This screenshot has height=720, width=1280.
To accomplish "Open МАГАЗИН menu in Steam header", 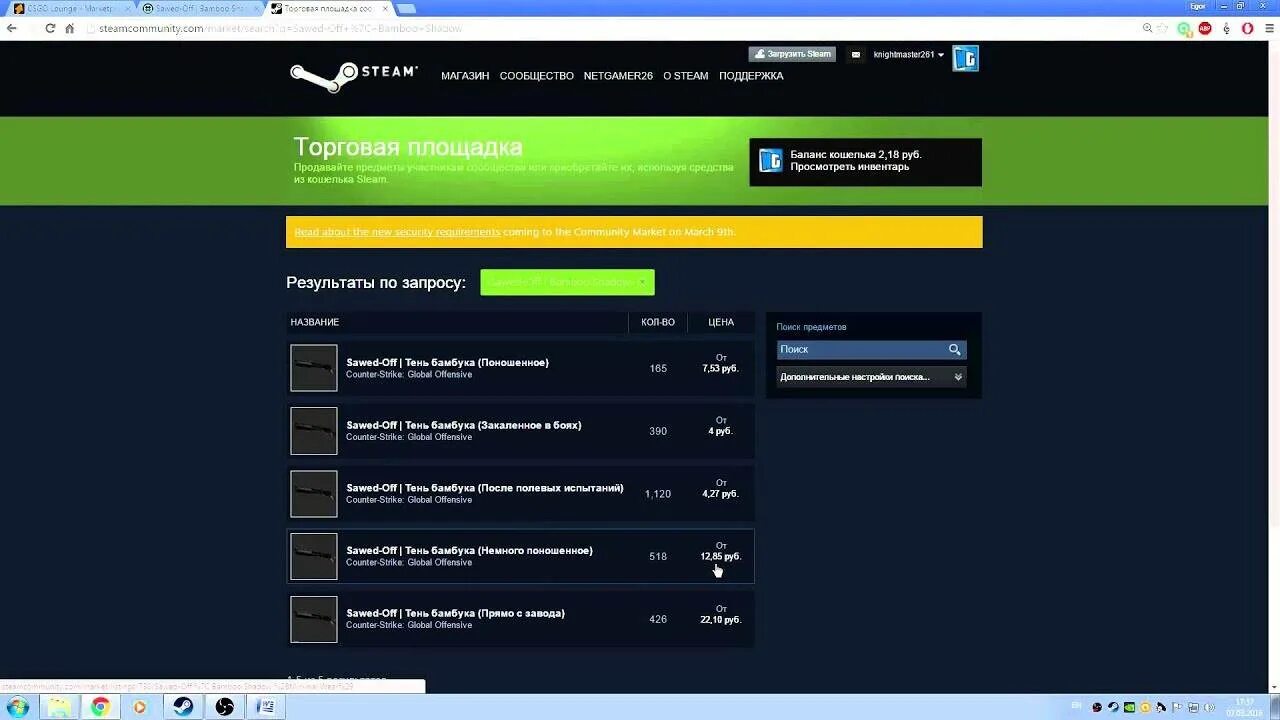I will [465, 76].
